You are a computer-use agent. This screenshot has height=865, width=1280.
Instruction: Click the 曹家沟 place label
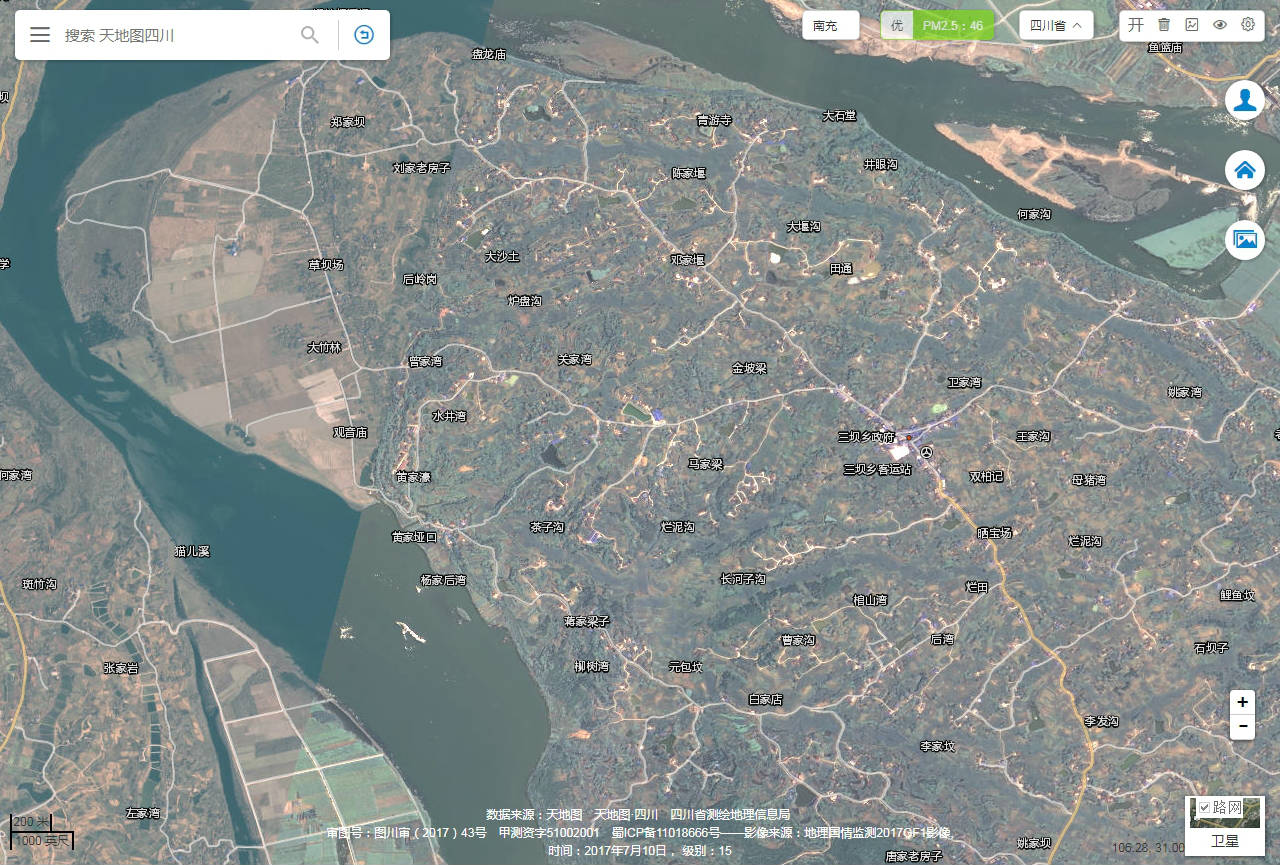(798, 640)
